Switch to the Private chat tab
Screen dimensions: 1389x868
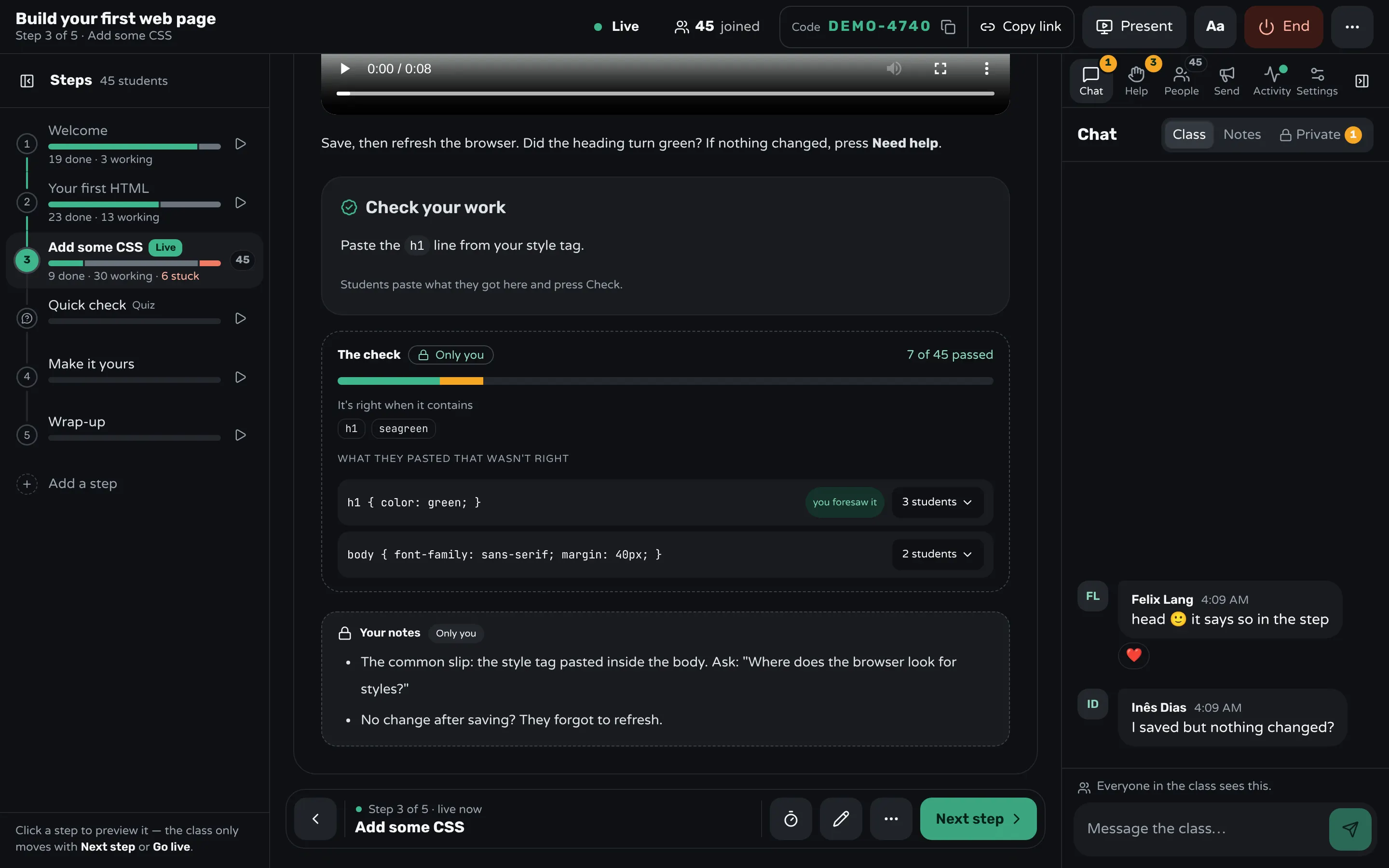(x=1320, y=135)
